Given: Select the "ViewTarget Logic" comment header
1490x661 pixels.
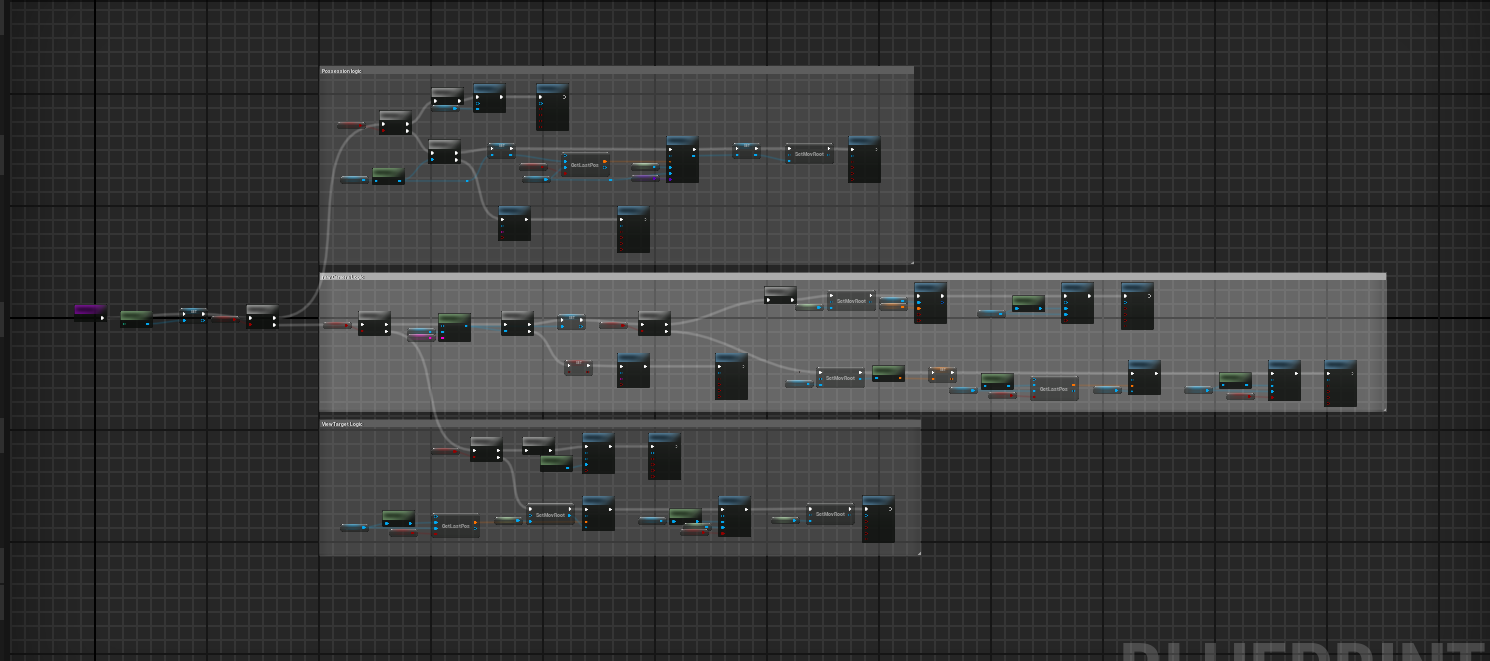Looking at the screenshot, I should 619,424.
